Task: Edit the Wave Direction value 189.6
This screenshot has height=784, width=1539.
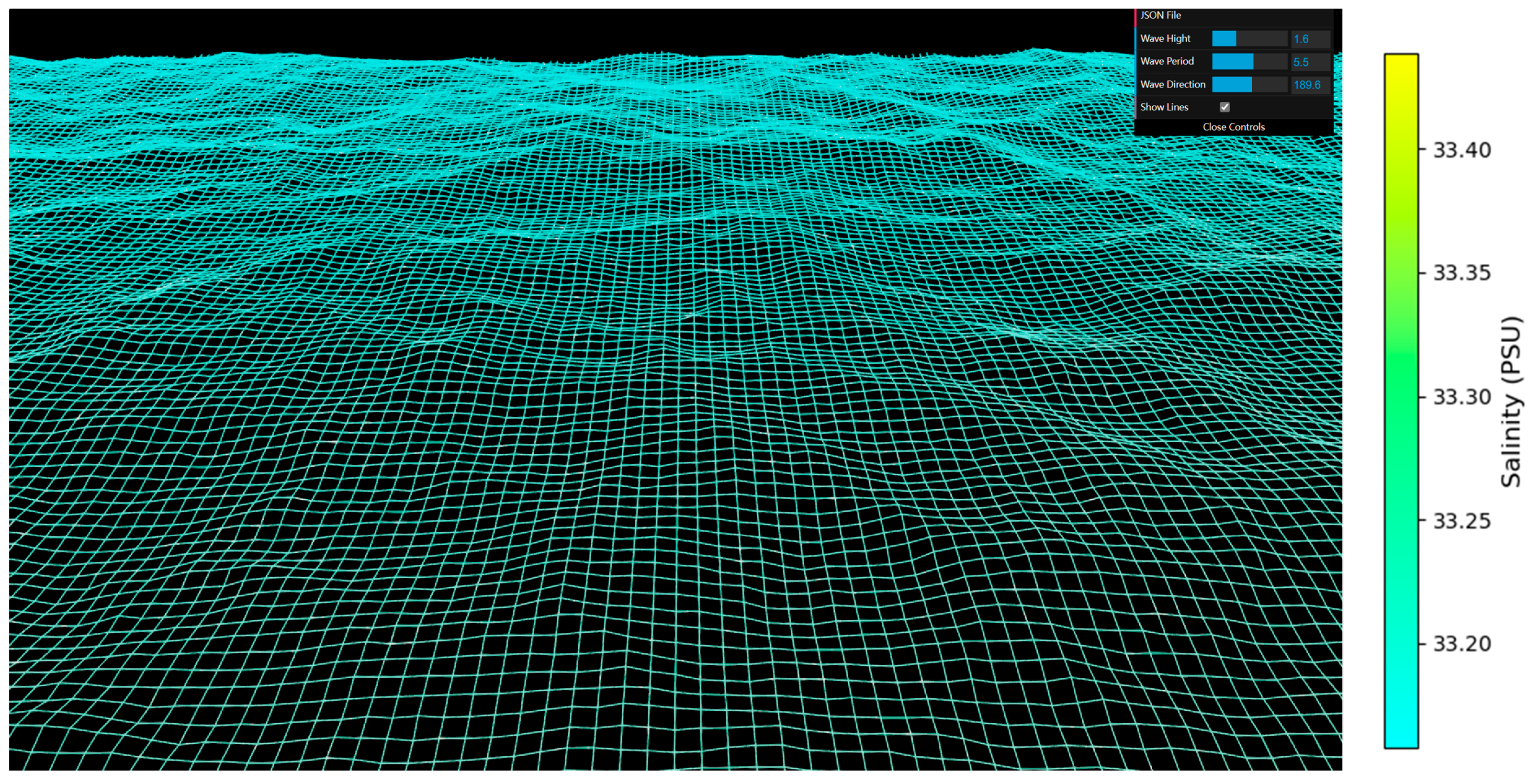Action: tap(1310, 84)
